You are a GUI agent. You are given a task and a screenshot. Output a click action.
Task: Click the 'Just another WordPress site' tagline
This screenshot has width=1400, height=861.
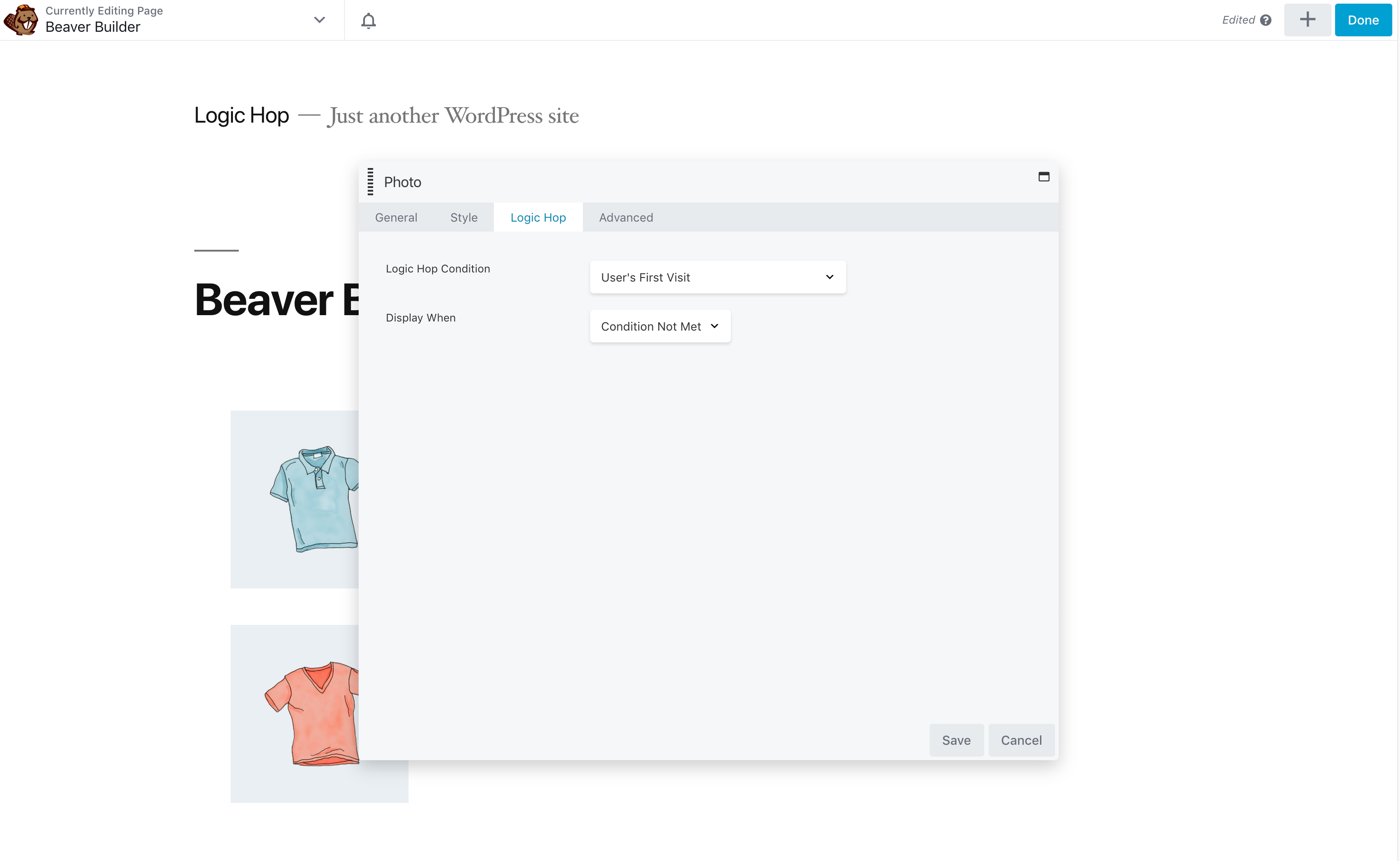point(453,116)
